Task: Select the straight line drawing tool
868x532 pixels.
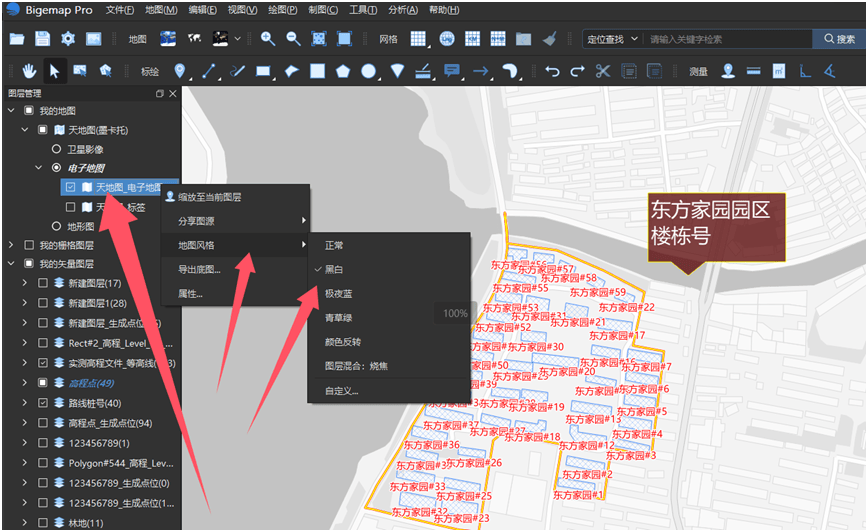Action: coord(209,71)
